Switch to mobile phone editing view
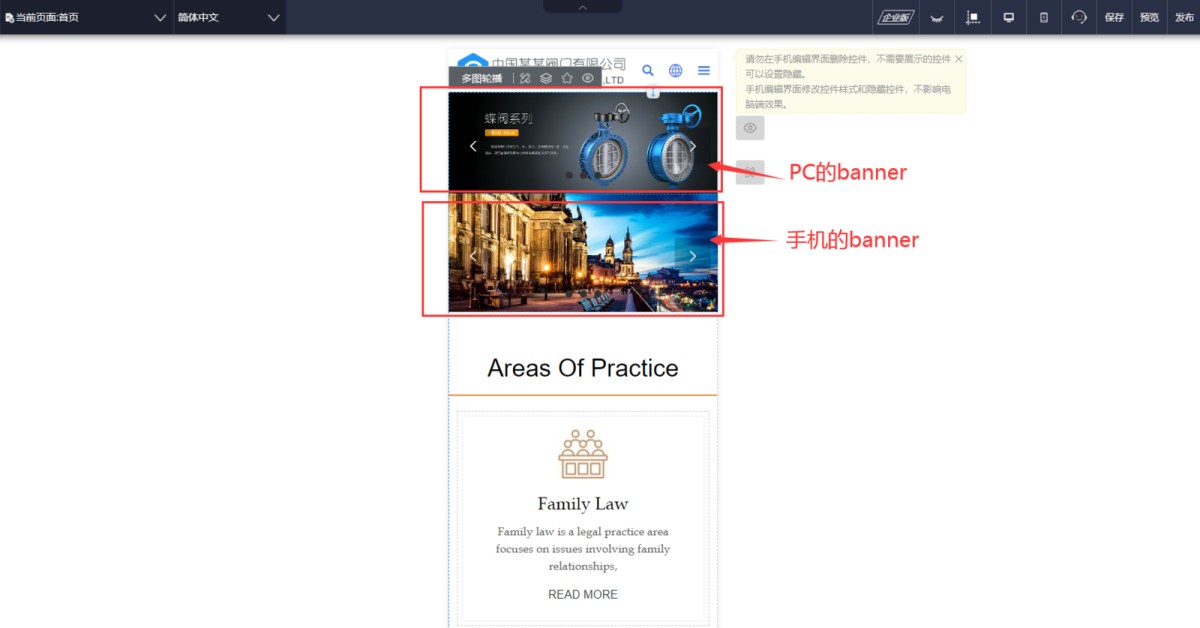Screen dimensions: 1200x628 1044,17
